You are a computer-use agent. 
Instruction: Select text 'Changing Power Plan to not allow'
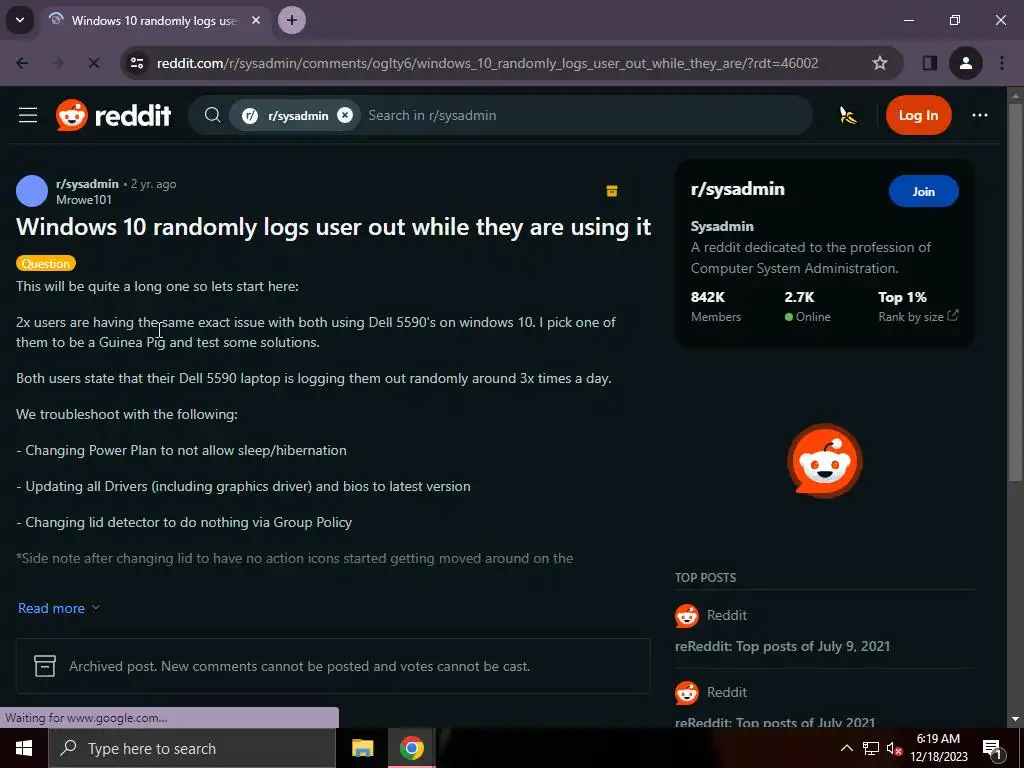[129, 451]
